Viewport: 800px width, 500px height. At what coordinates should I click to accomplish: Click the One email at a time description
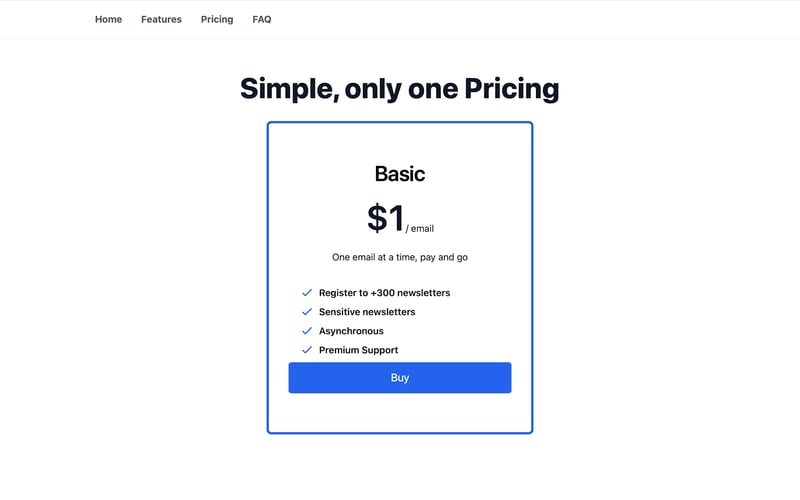click(x=399, y=257)
